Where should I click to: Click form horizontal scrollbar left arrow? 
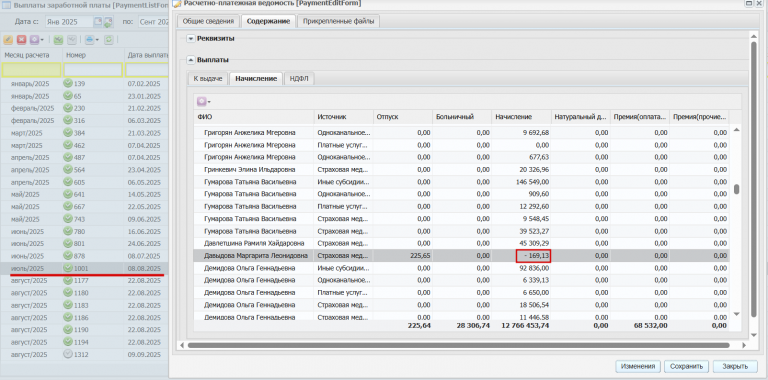pos(182,345)
